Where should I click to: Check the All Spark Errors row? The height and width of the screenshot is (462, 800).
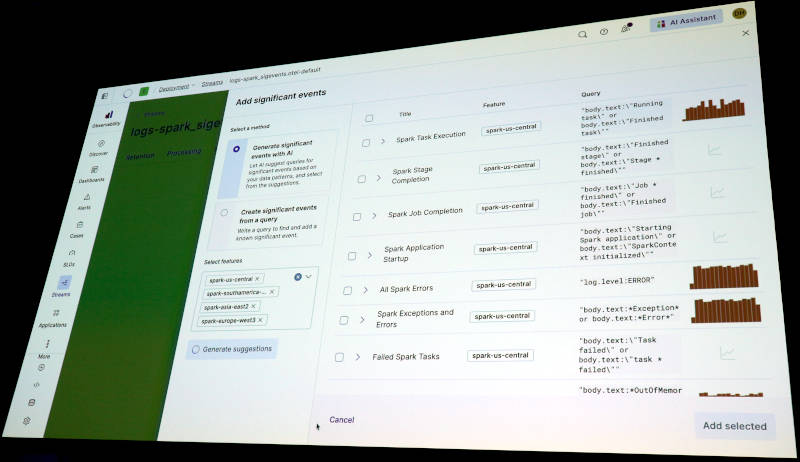347,291
